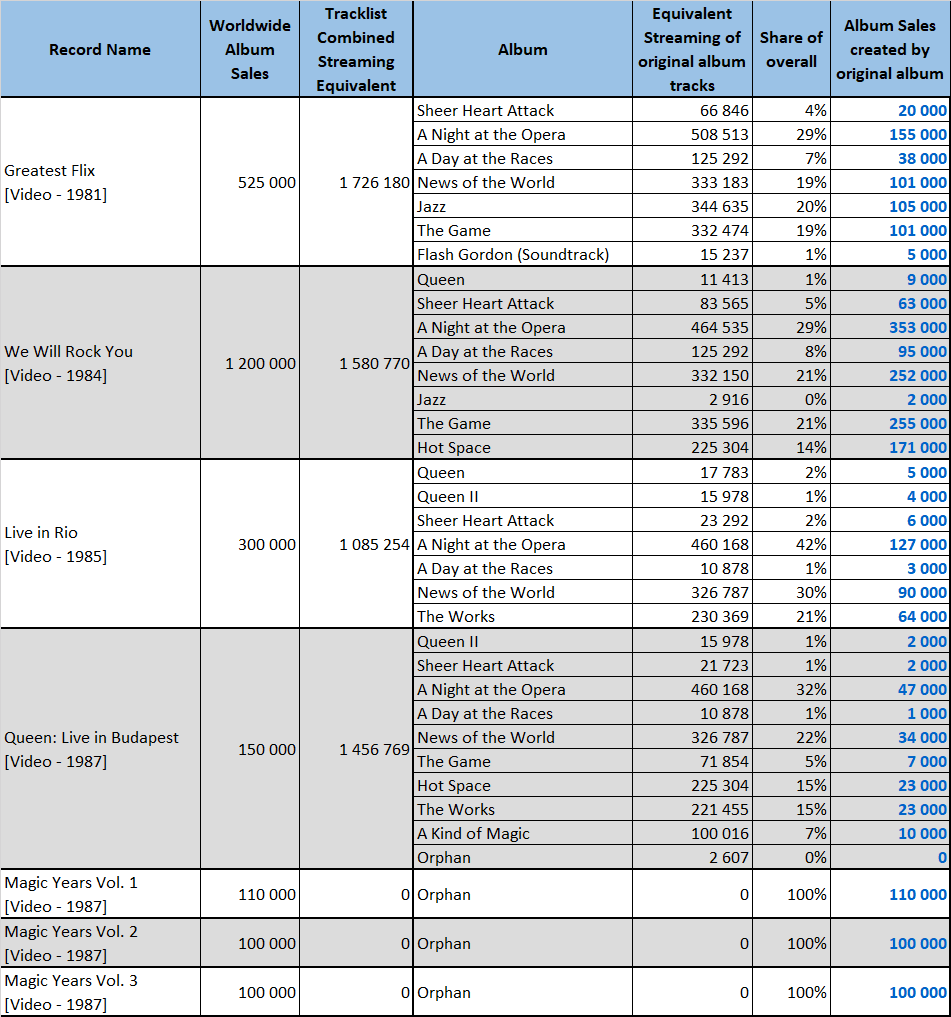Click the worldwide sales value '1 200 000'
Viewport: 951px width, 1017px height.
coord(260,364)
